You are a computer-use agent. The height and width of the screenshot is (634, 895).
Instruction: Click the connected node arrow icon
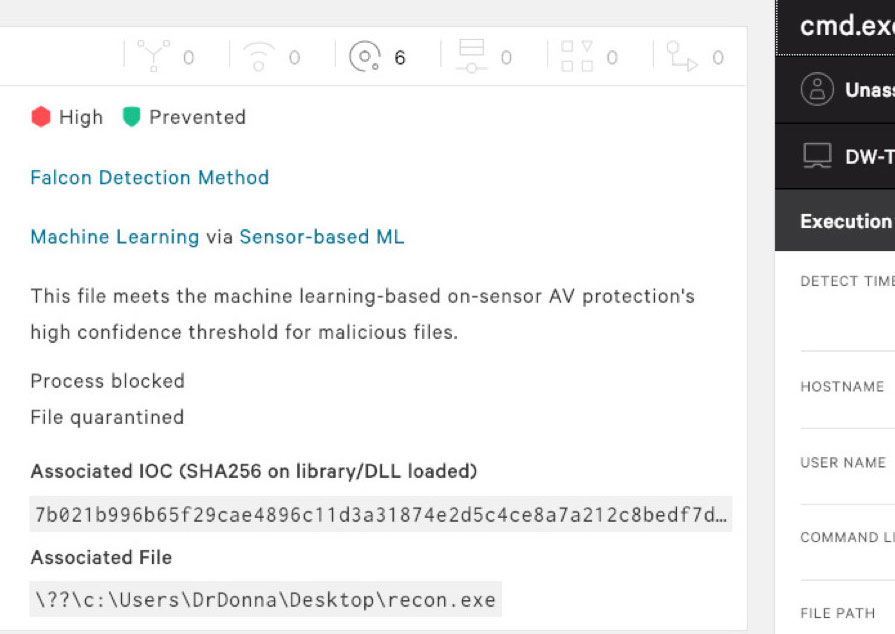click(x=682, y=56)
